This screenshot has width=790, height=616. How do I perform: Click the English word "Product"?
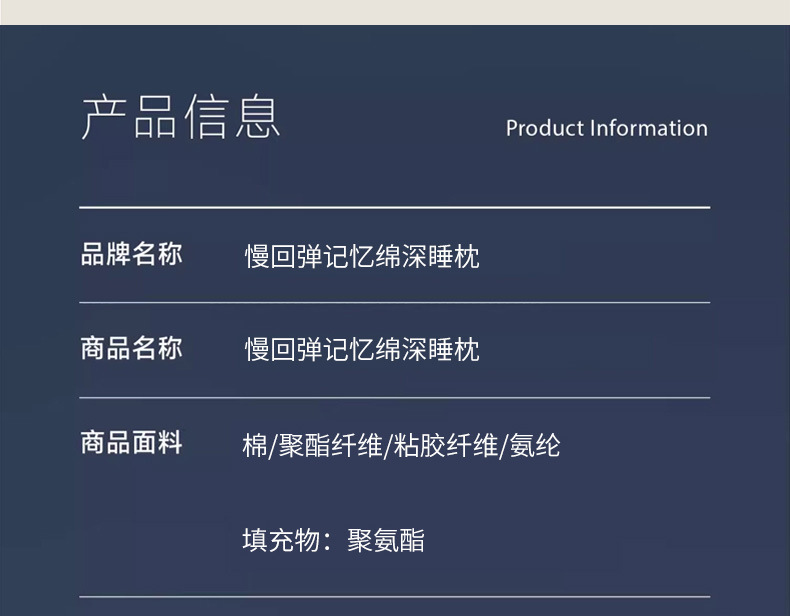pyautogui.click(x=544, y=129)
